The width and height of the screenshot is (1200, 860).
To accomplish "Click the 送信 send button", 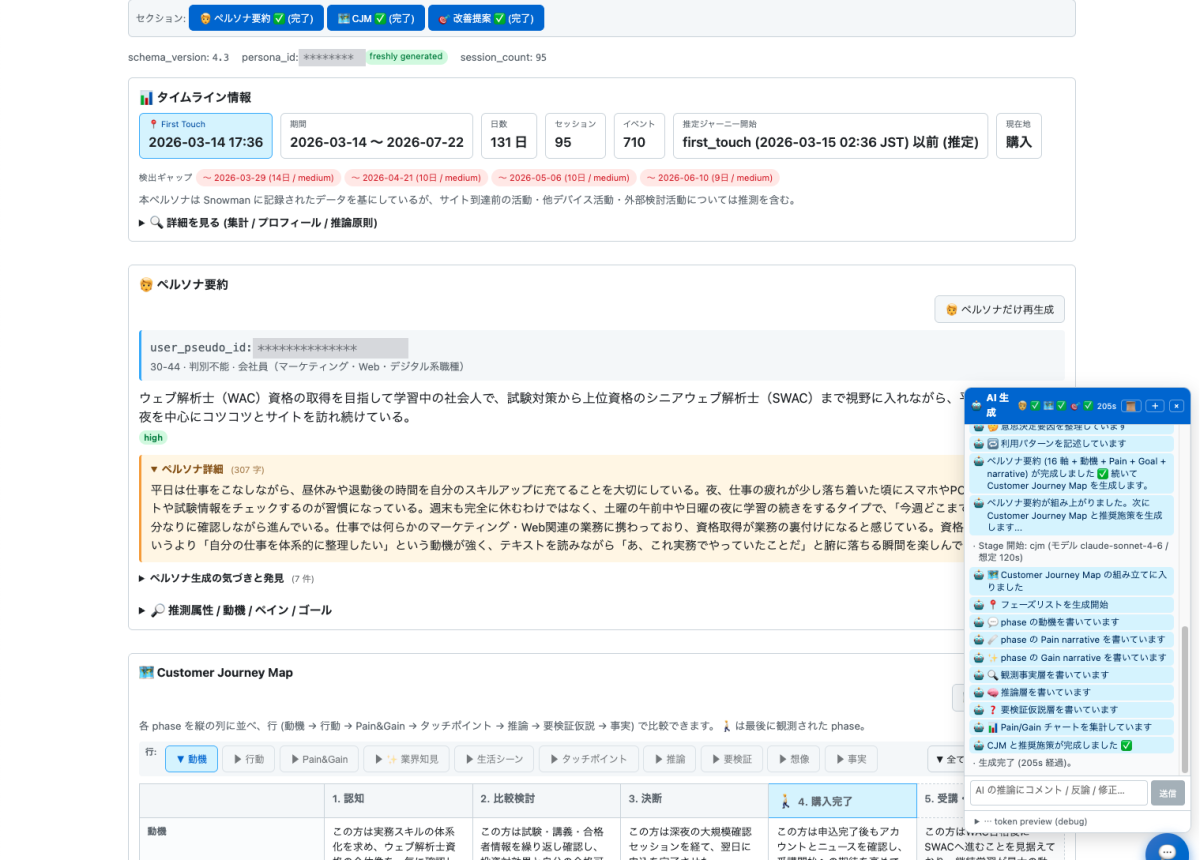I will [1167, 793].
